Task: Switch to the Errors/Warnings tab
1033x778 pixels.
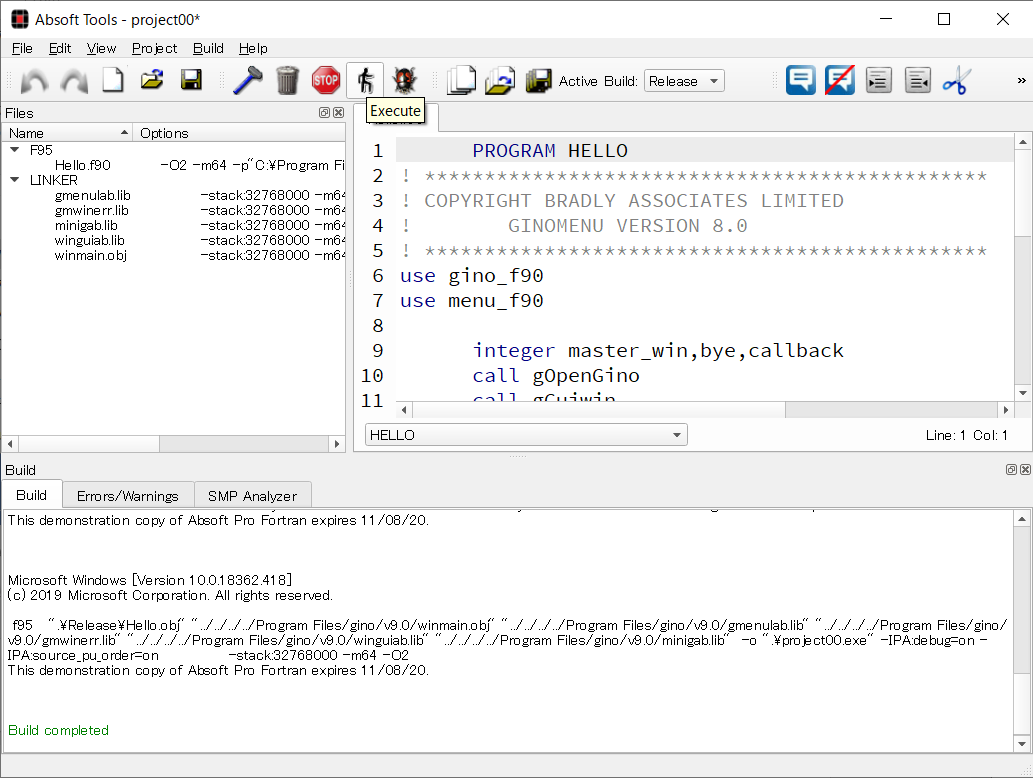Action: [128, 496]
